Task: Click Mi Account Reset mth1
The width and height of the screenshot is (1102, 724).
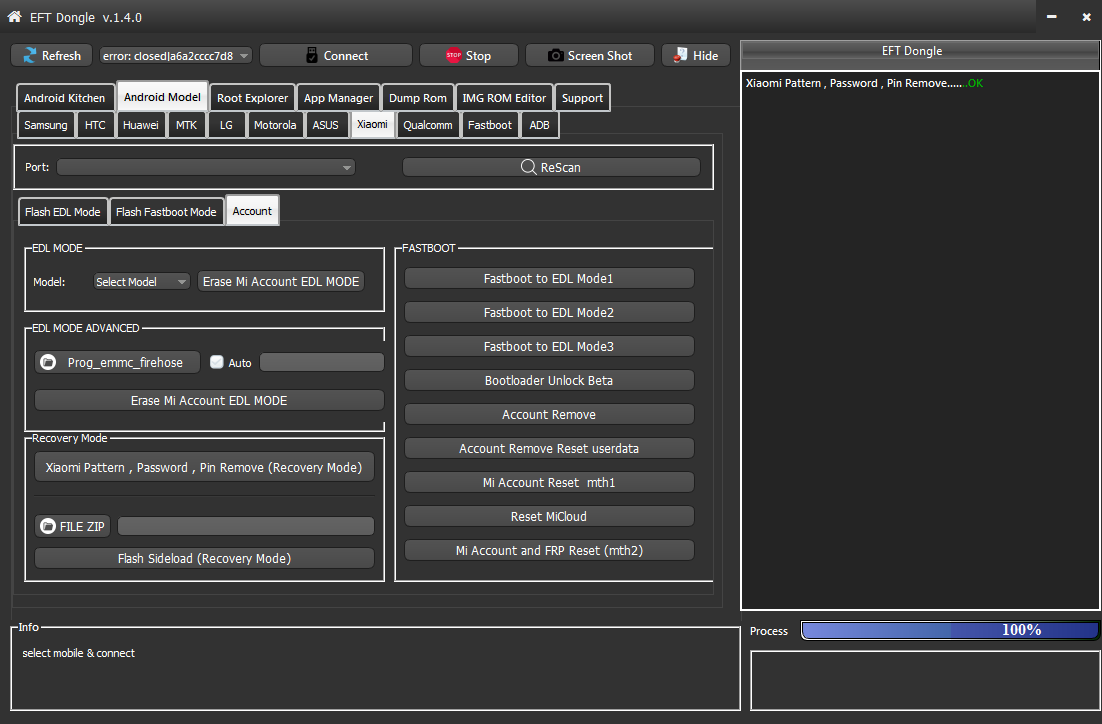Action: click(x=549, y=482)
